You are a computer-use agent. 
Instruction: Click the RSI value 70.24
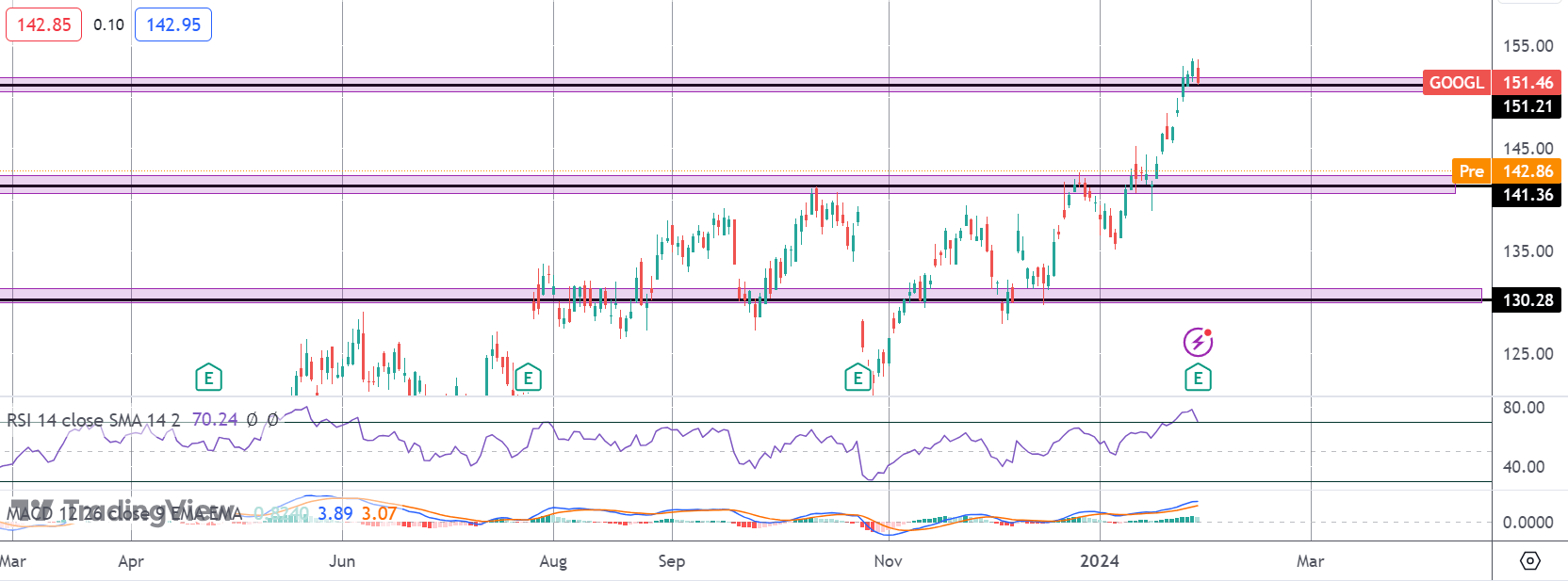click(215, 420)
